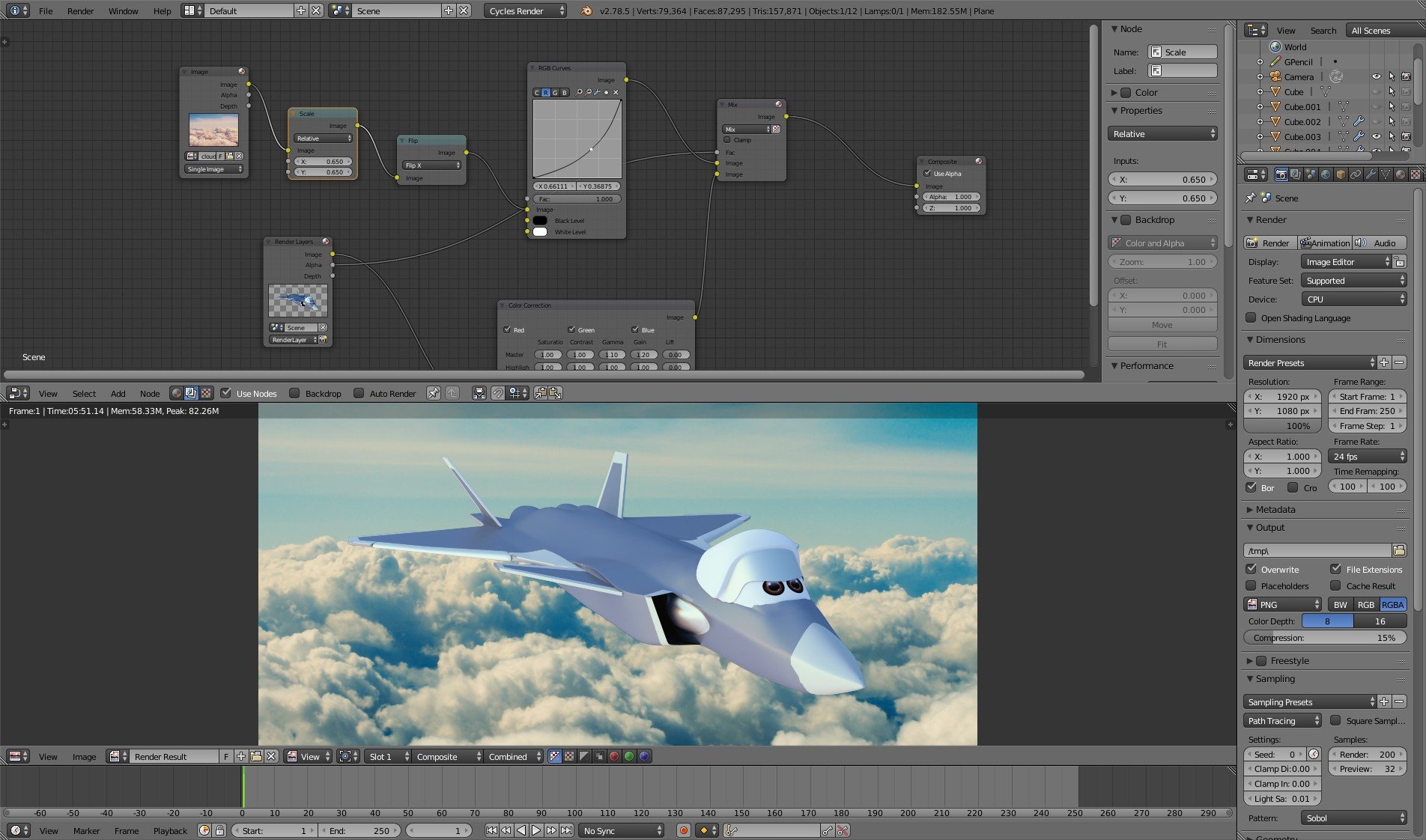Select shader node tree type icon
The height and width of the screenshot is (840, 1426).
[176, 393]
